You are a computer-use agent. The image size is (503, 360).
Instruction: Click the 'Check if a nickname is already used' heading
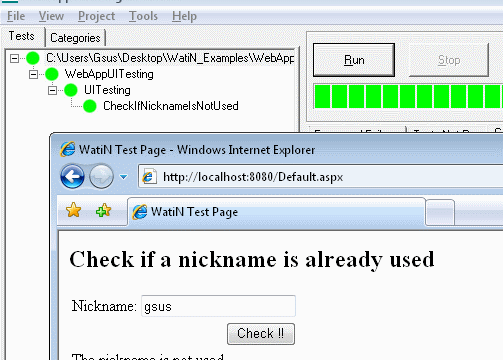pyautogui.click(x=252, y=260)
